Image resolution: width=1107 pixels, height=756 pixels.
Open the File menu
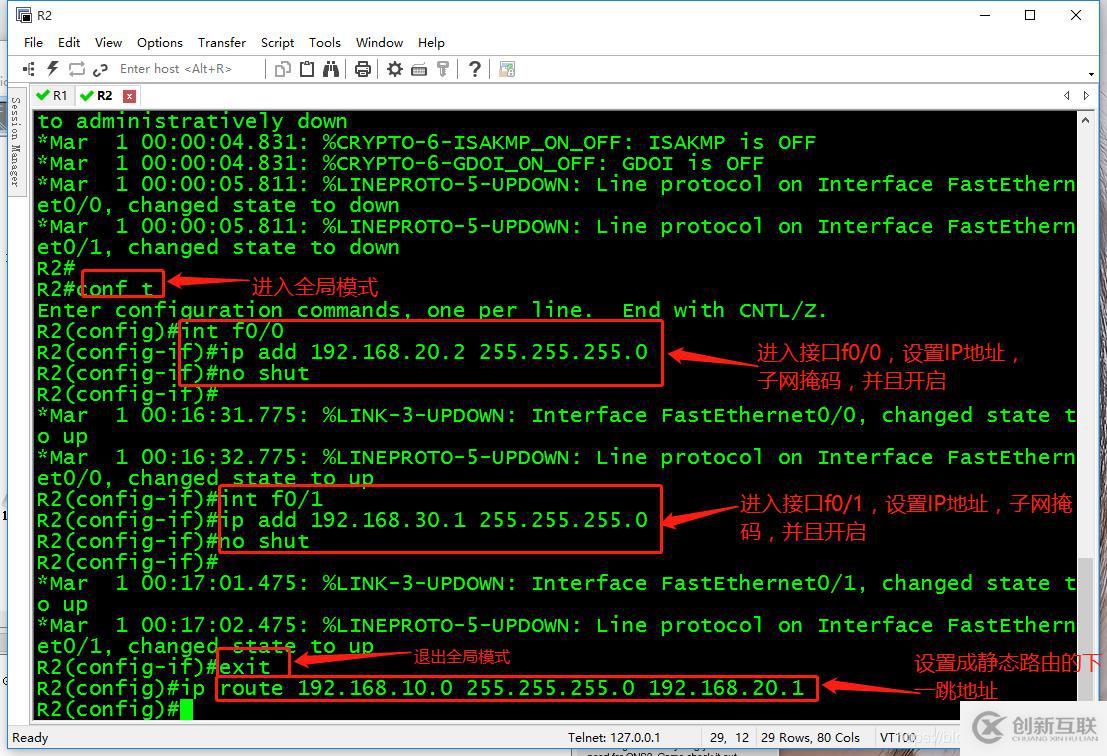pyautogui.click(x=33, y=43)
